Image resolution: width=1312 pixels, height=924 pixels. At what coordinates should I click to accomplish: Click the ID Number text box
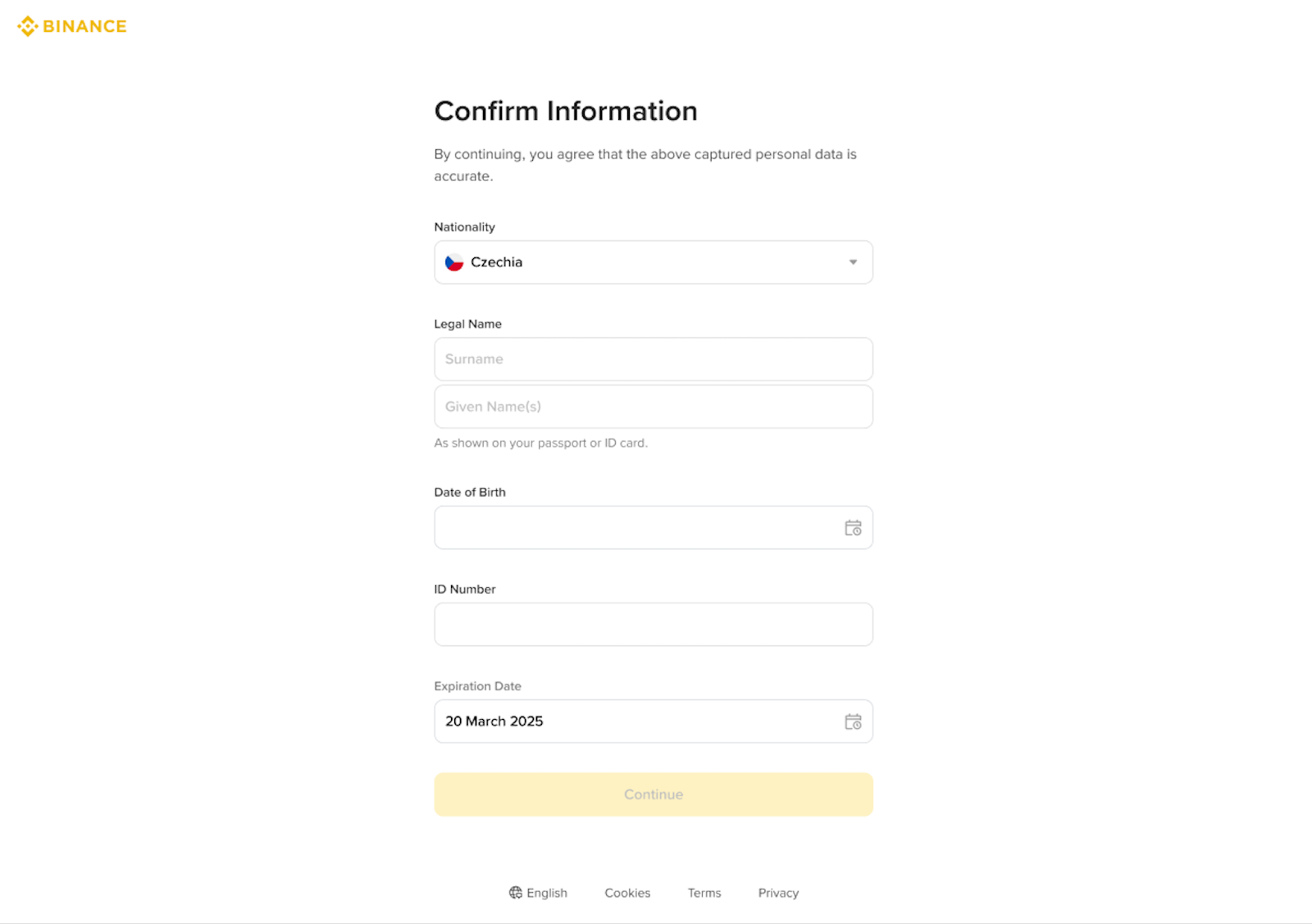pyautogui.click(x=653, y=625)
